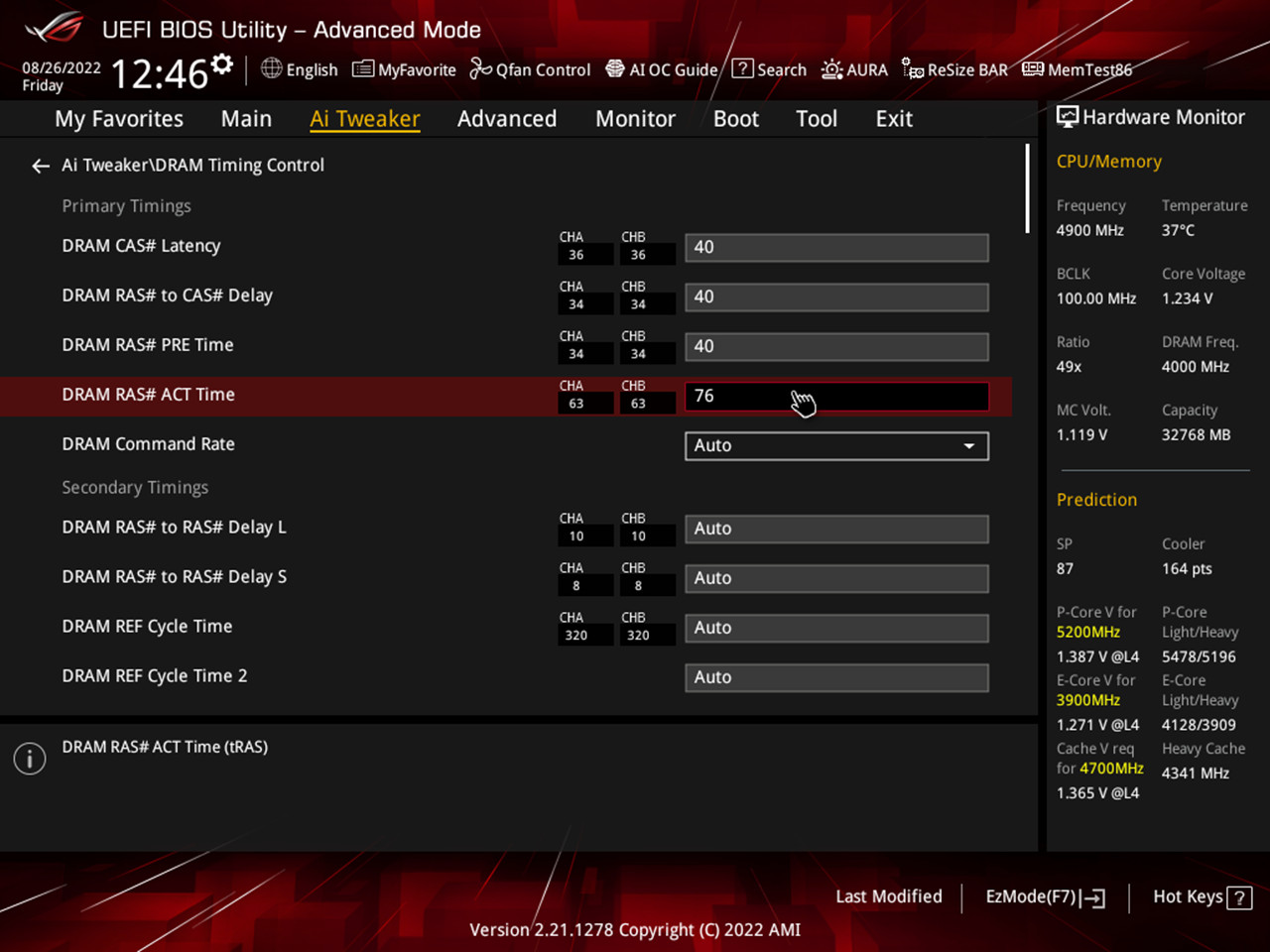Click the vertical scrollbar in settings list

click(1027, 189)
